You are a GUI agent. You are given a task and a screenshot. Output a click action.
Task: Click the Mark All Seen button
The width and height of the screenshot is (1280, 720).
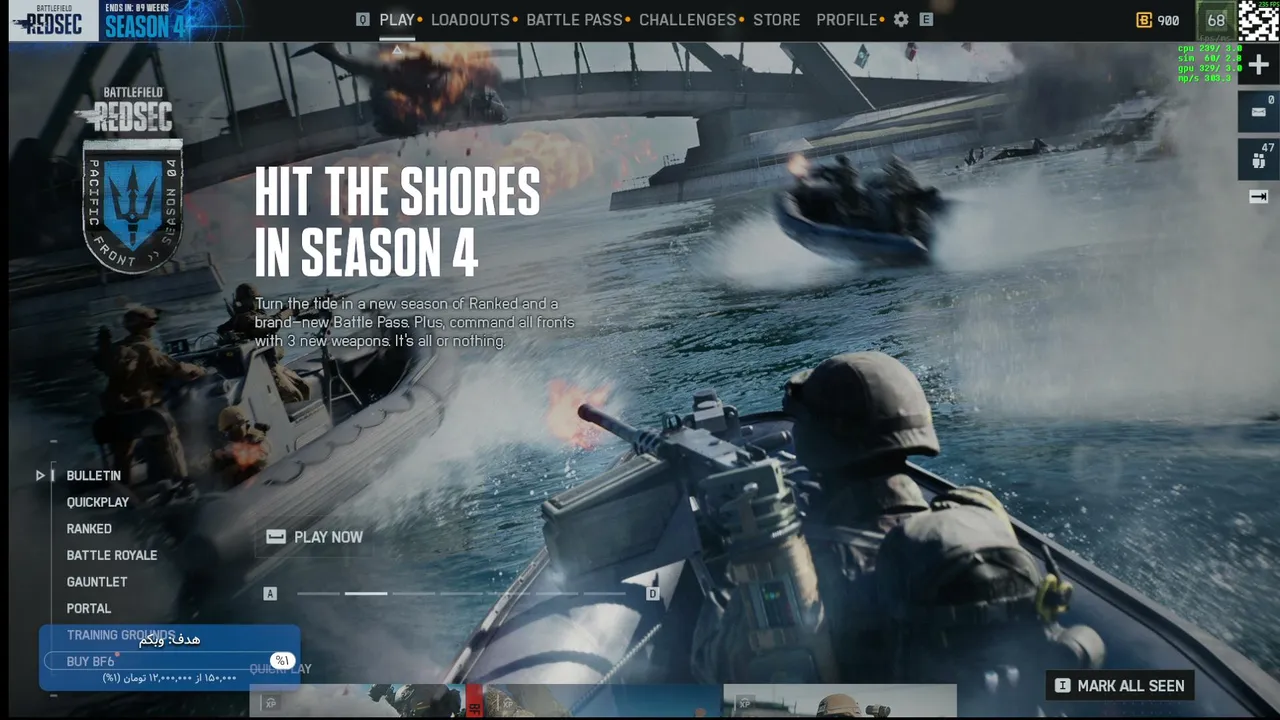coord(1120,686)
